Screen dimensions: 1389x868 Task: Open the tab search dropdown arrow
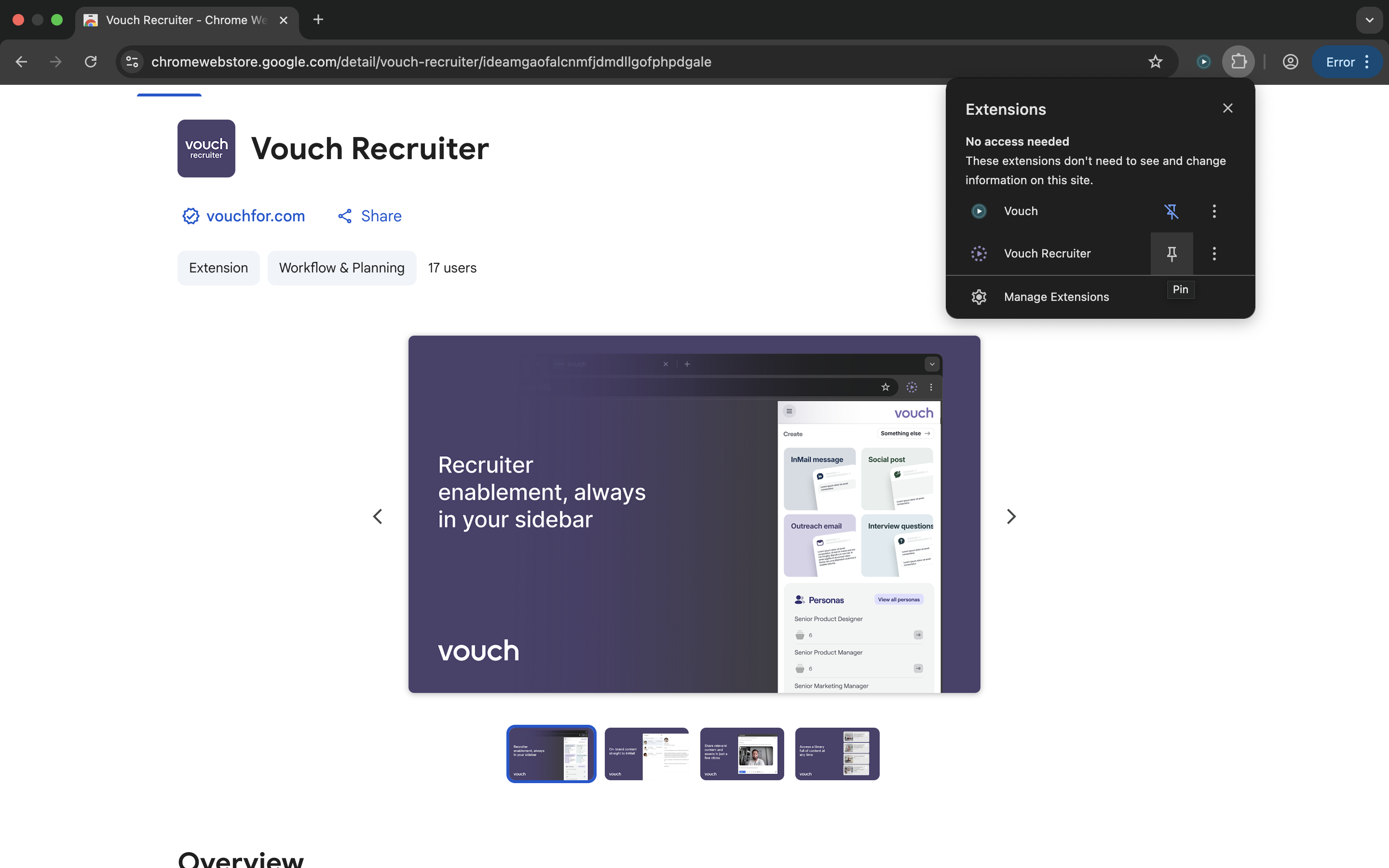[1370, 20]
